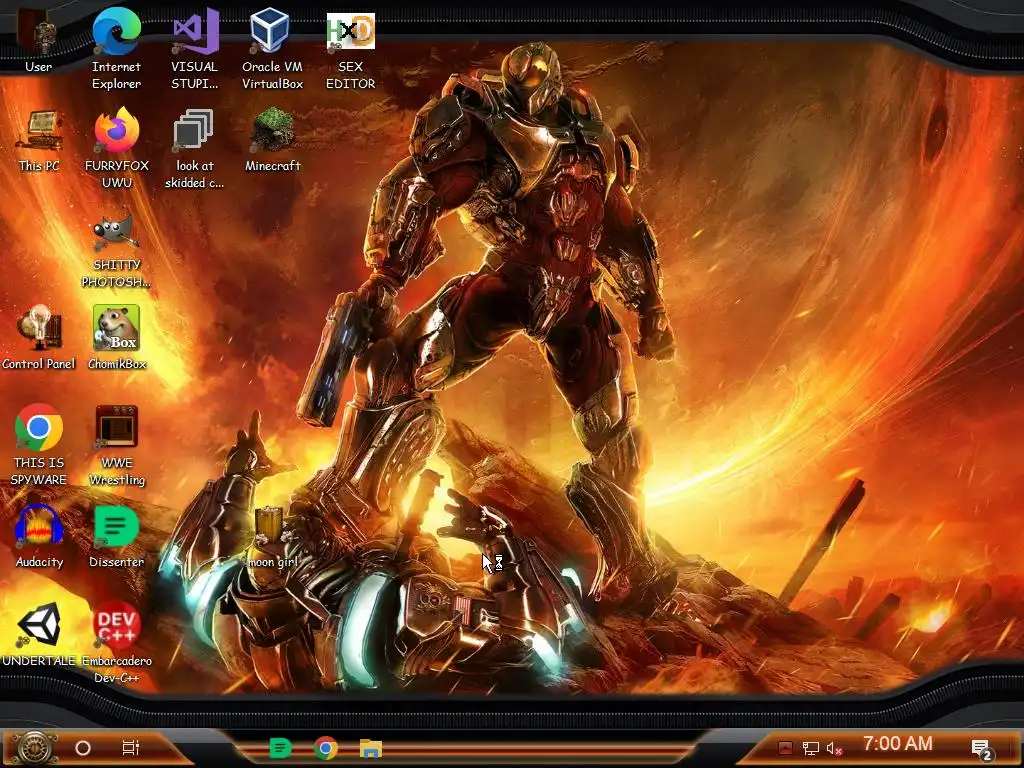Click the muted volume tray icon
The image size is (1024, 768).
834,748
